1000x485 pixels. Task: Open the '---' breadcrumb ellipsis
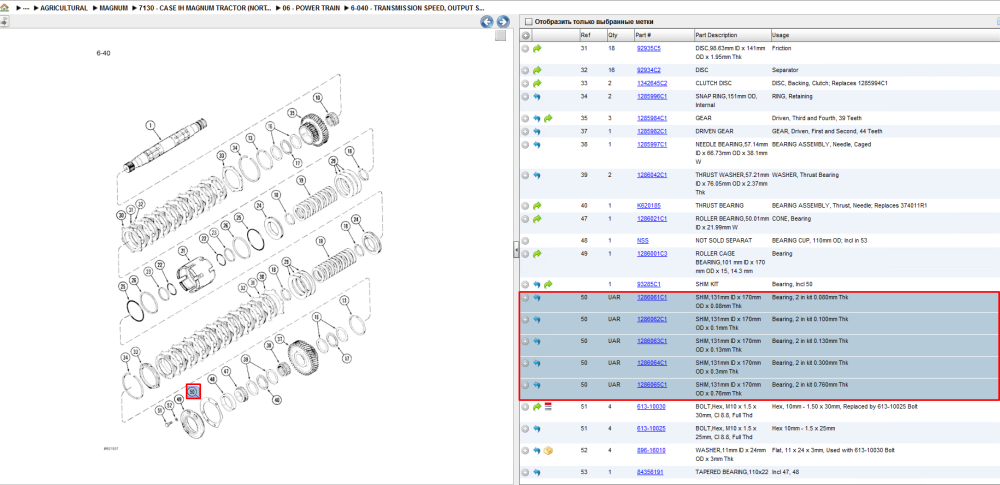tap(26, 8)
